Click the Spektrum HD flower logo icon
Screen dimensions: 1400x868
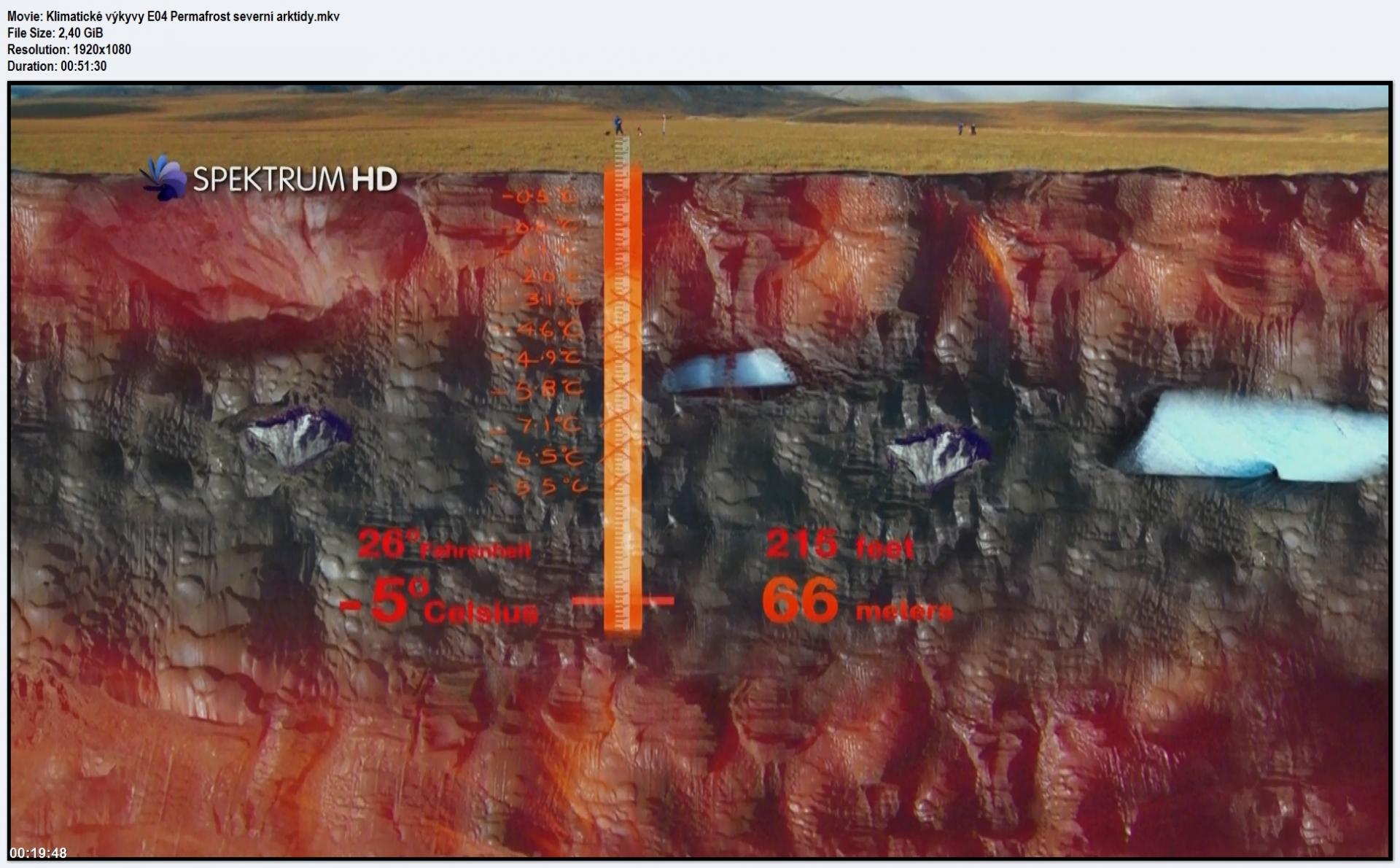click(x=163, y=177)
